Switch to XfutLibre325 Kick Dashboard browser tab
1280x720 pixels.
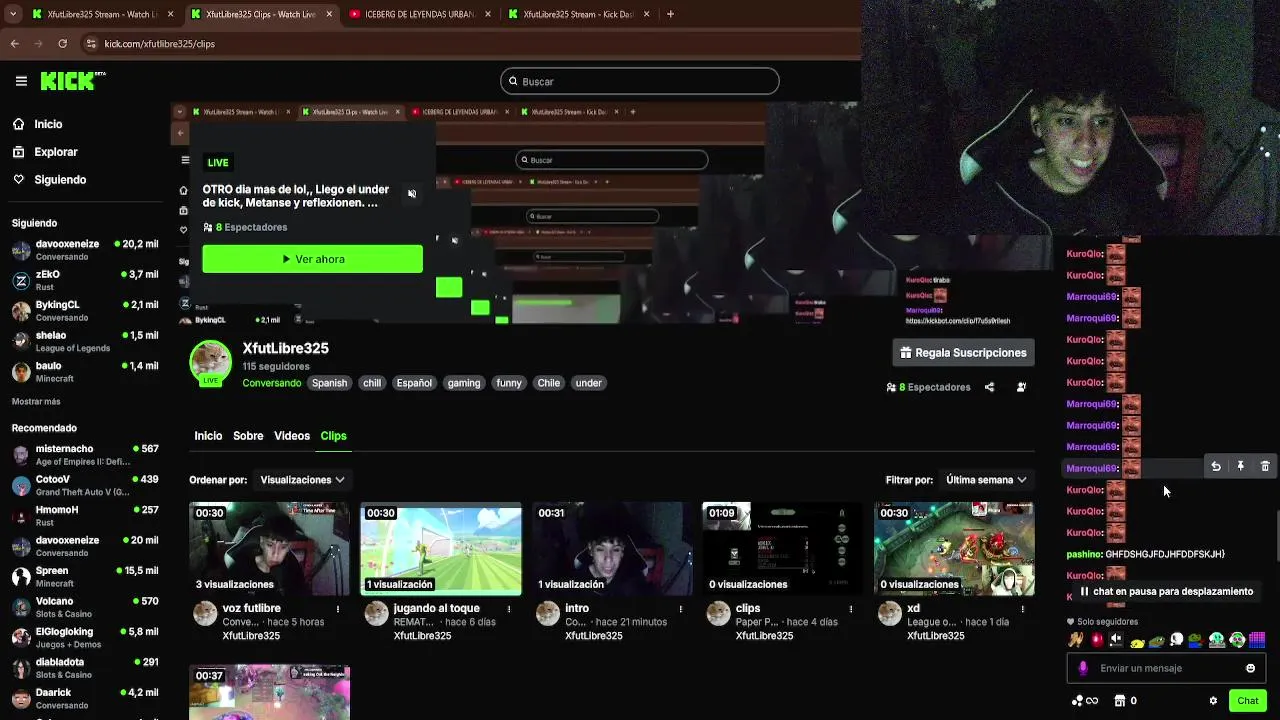tap(579, 14)
